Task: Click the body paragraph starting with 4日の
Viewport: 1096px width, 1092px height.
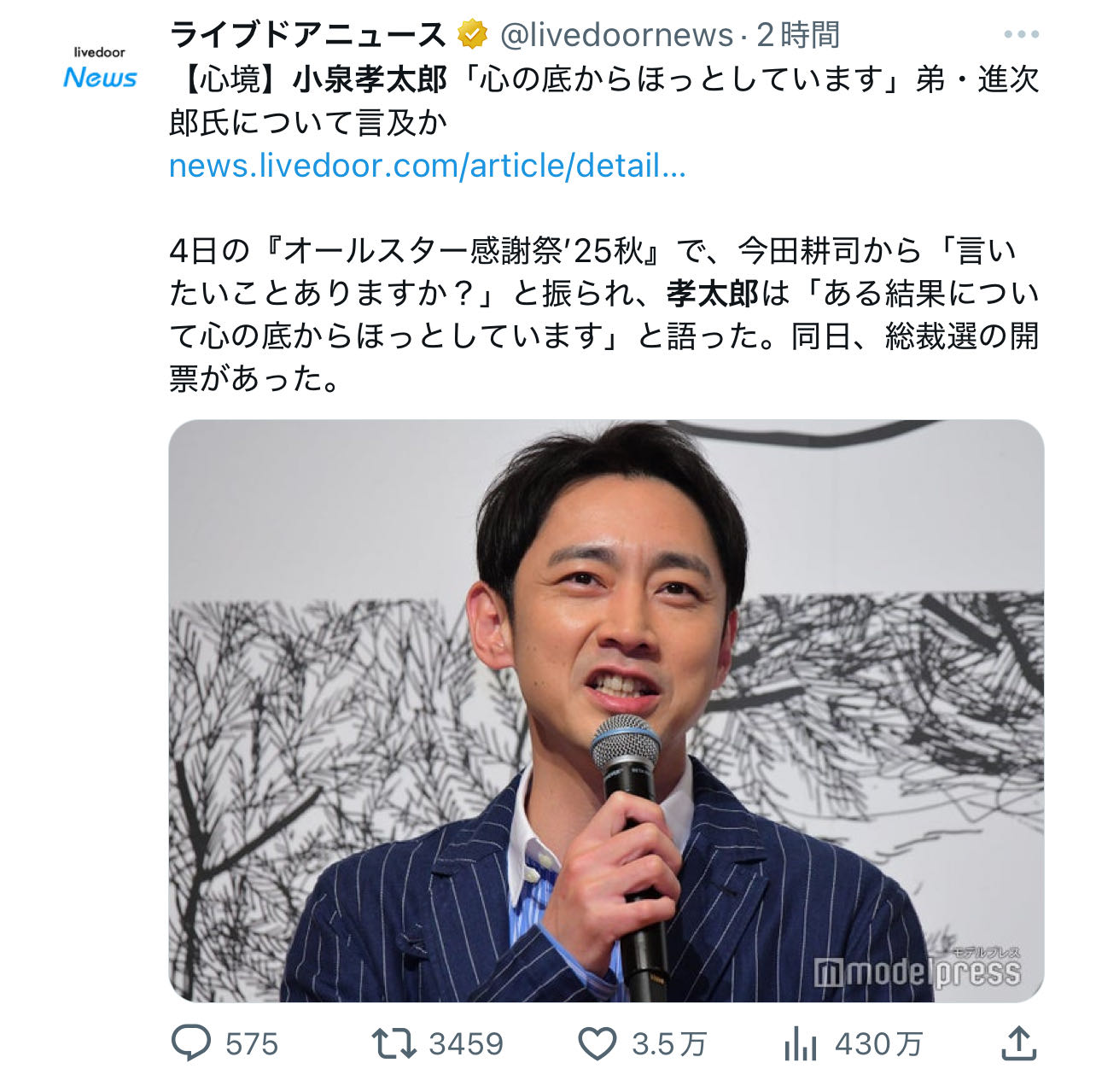Action: [x=604, y=314]
